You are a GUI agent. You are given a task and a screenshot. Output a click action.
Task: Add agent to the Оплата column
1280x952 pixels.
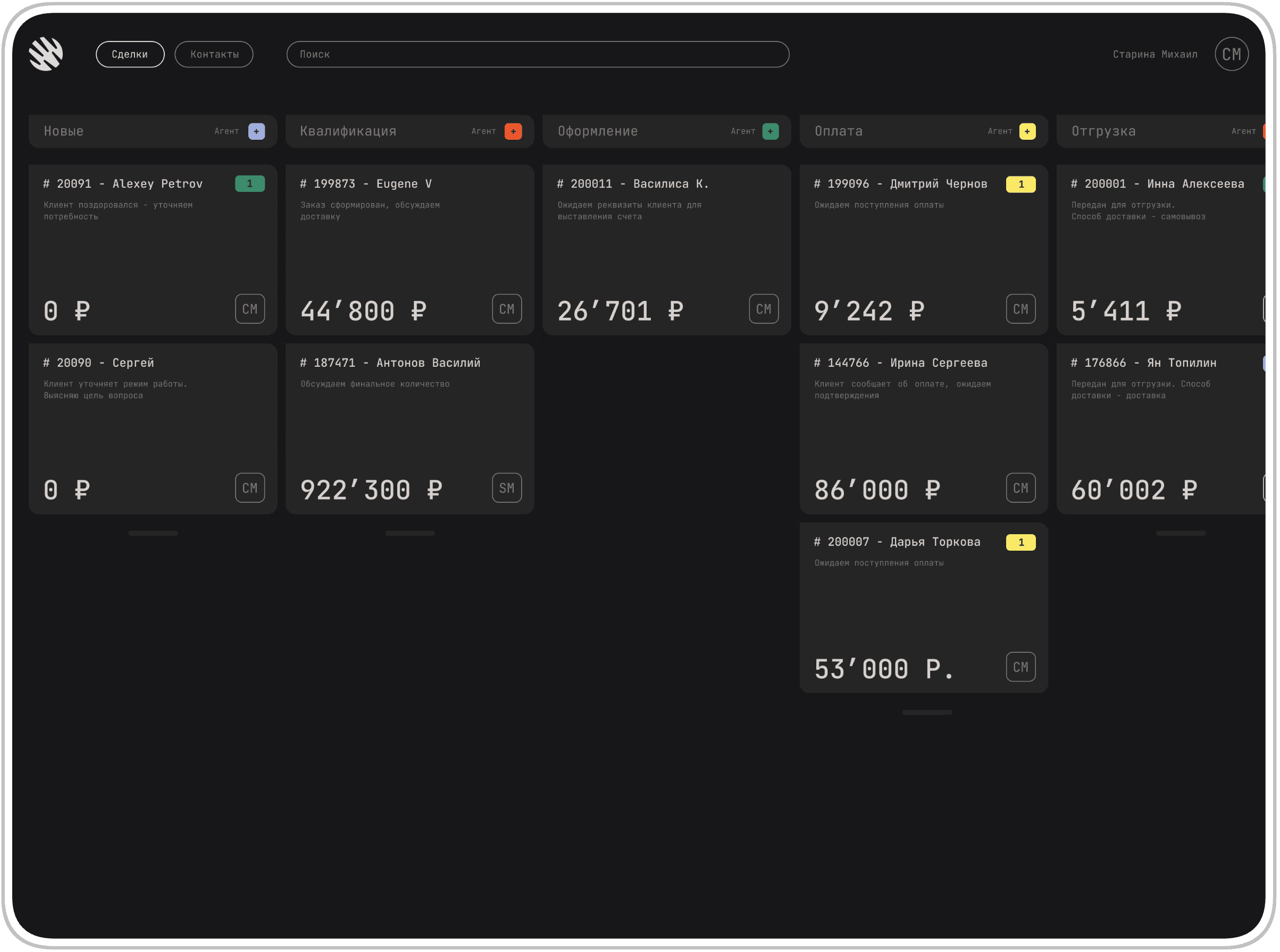[1027, 131]
